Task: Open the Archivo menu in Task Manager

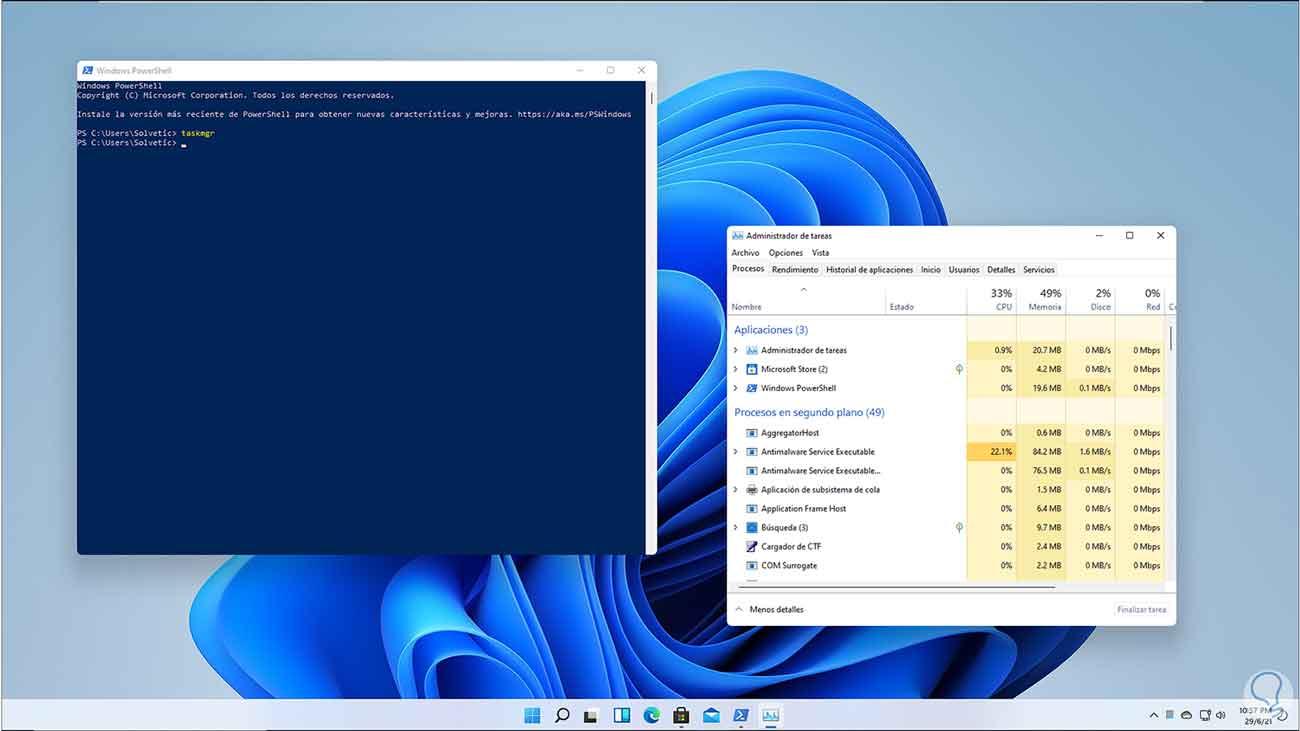Action: pos(745,252)
